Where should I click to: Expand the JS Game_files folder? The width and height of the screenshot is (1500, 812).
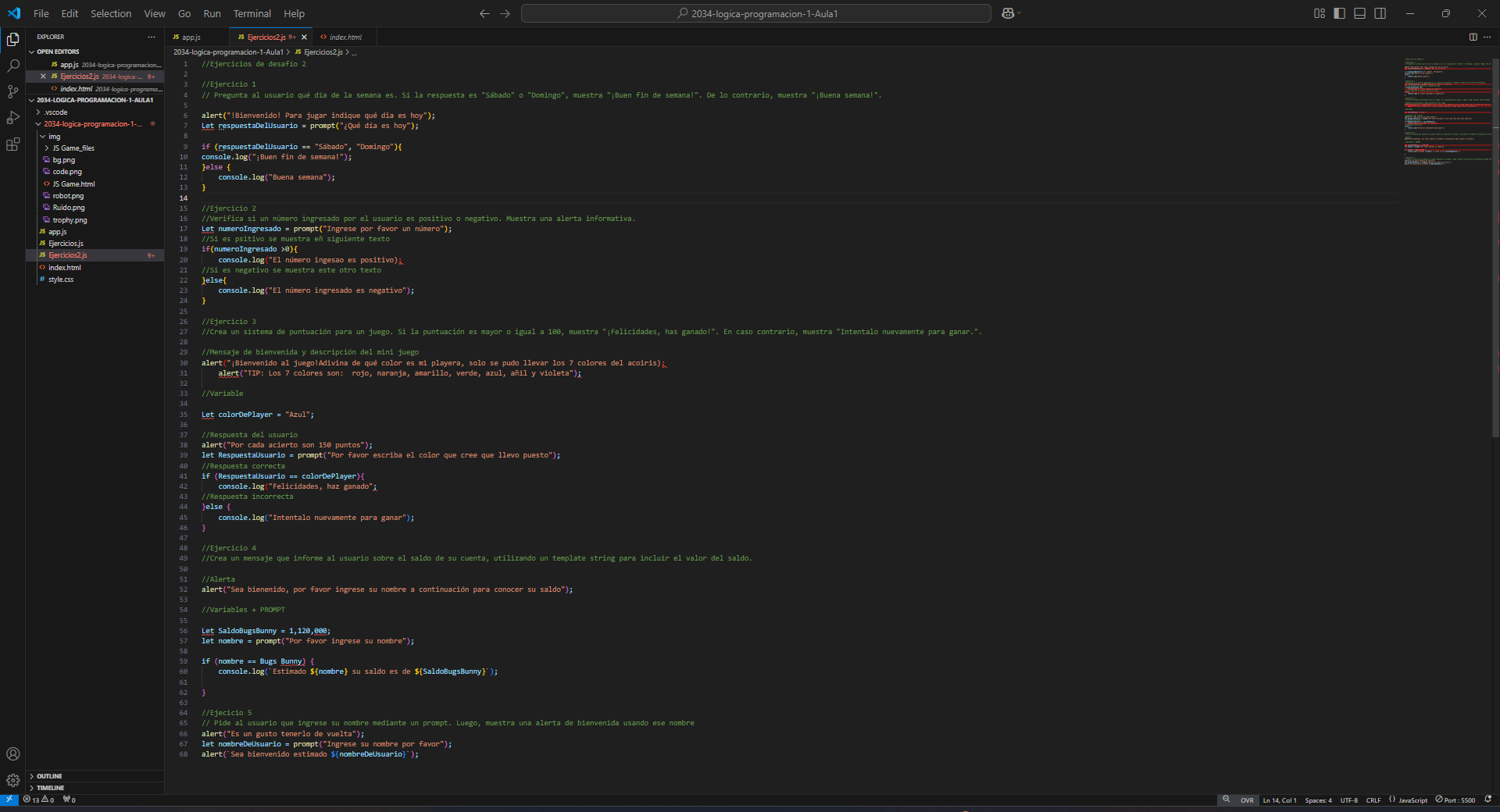point(73,148)
